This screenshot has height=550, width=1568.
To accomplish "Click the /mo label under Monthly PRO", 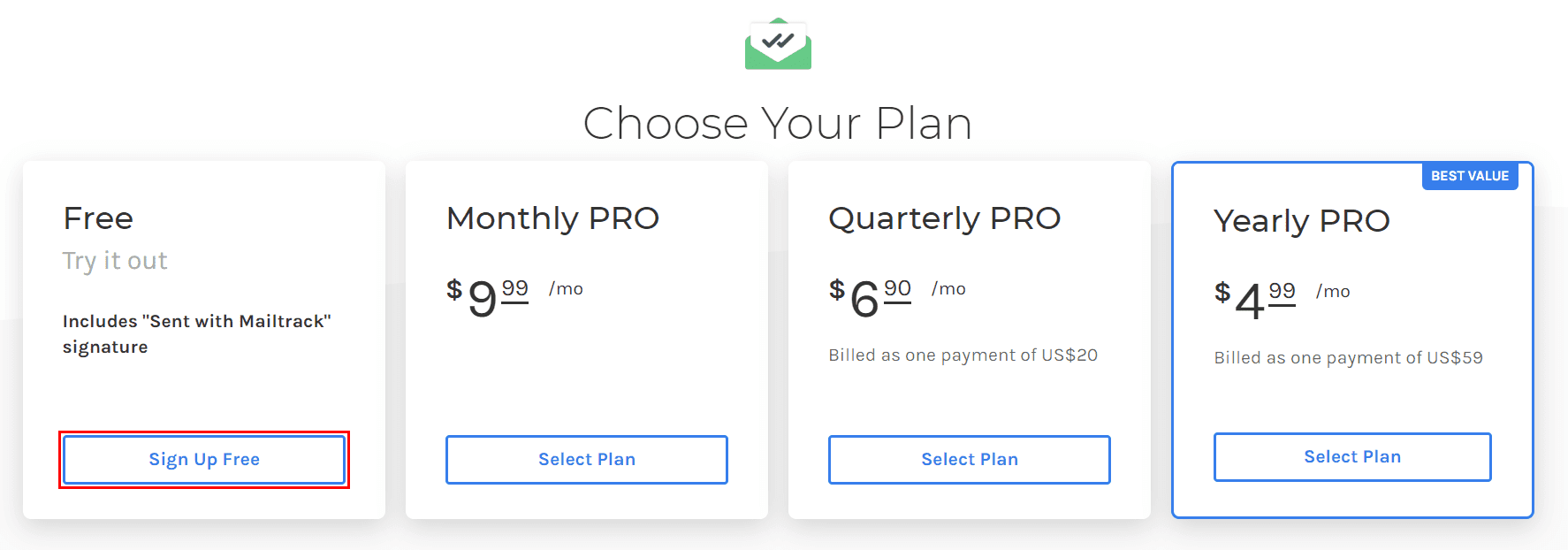I will click(566, 289).
